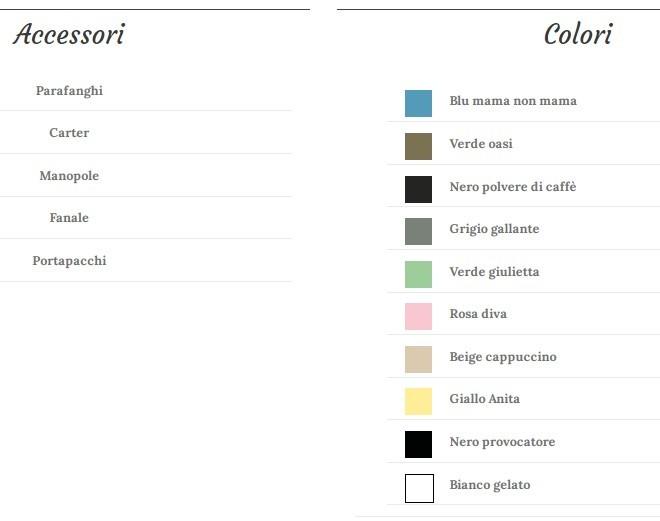Select the Verde giulietta green swatch
This screenshot has height=521, width=660.
418,274
